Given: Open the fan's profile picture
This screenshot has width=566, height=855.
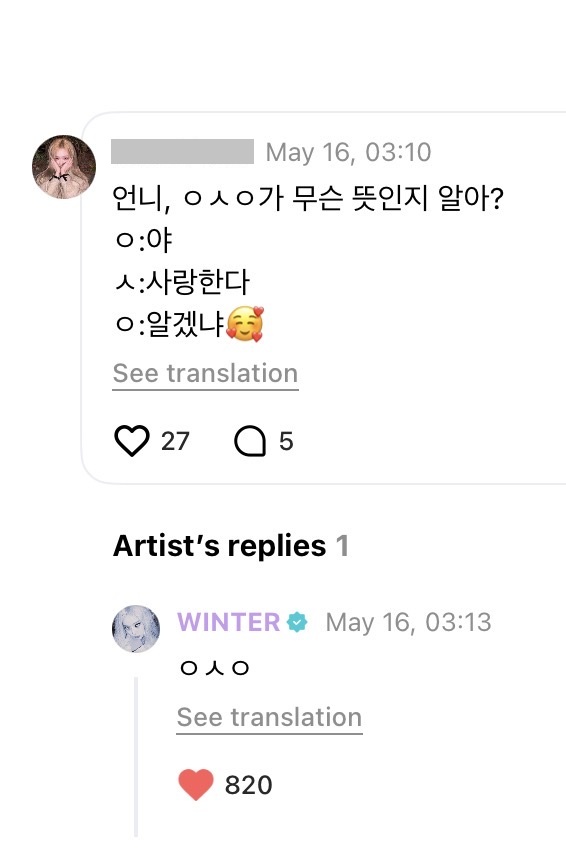Looking at the screenshot, I should (64, 167).
